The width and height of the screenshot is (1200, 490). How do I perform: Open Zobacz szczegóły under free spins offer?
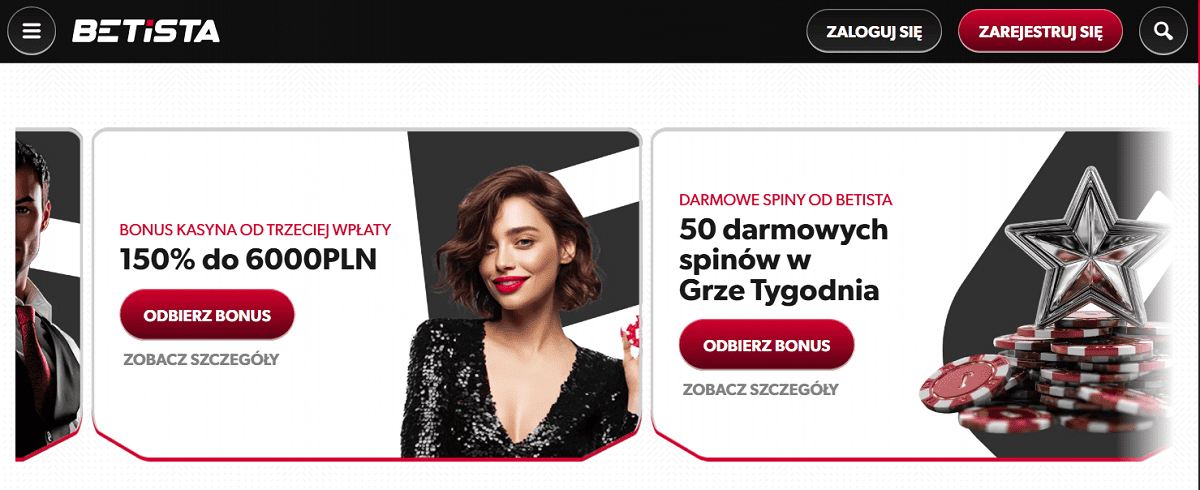pos(760,390)
